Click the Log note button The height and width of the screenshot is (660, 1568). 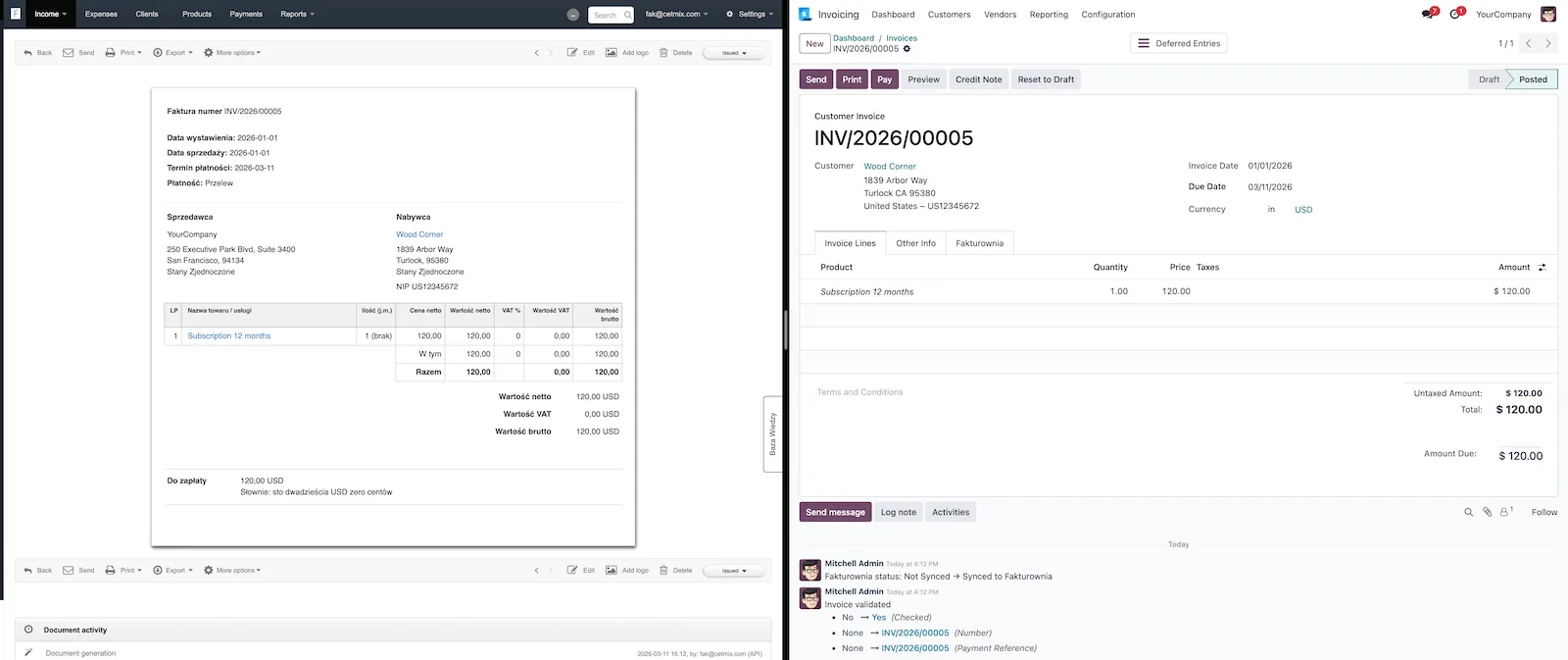[899, 512]
